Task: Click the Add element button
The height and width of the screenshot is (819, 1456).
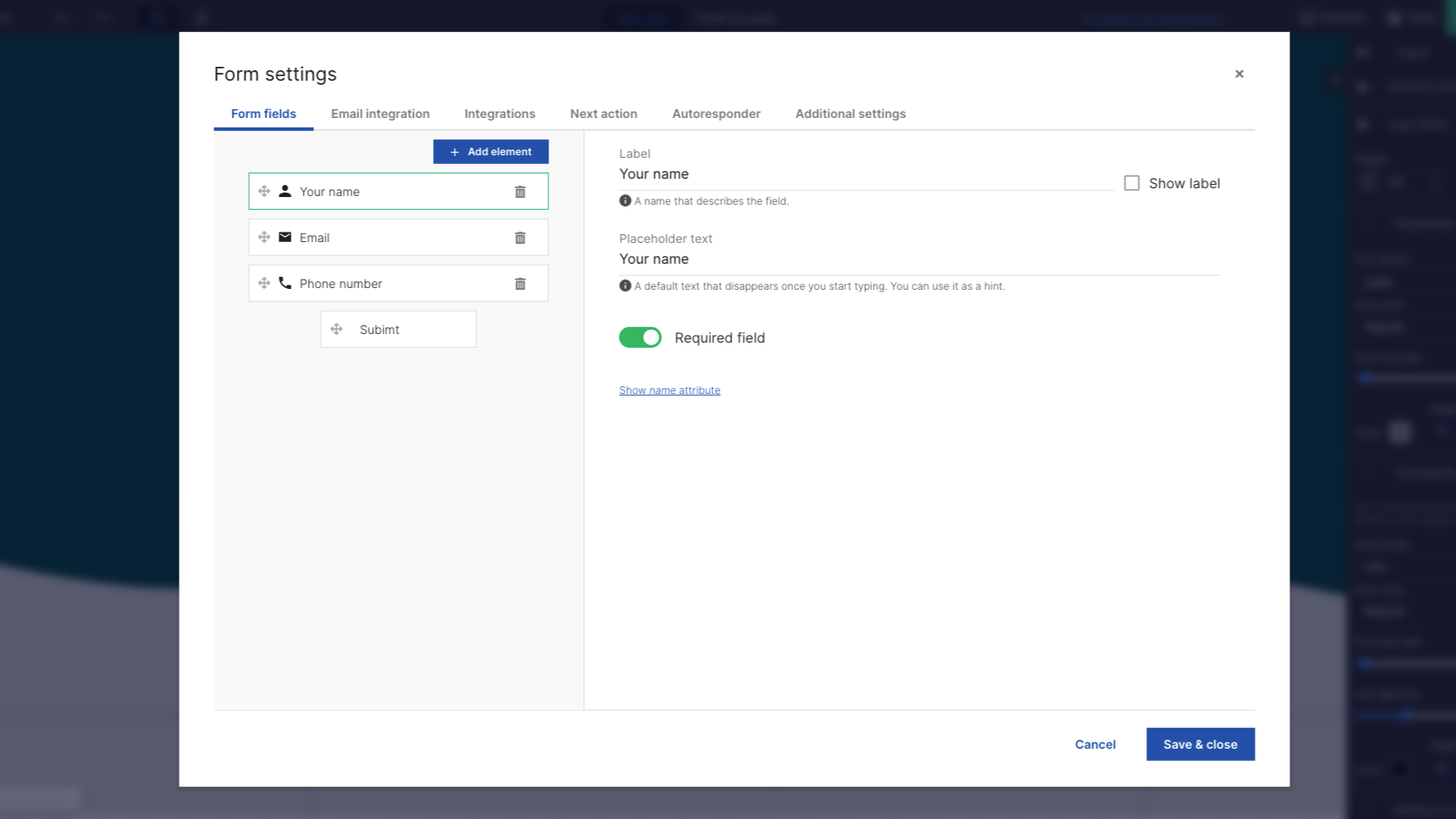Action: pos(490,151)
